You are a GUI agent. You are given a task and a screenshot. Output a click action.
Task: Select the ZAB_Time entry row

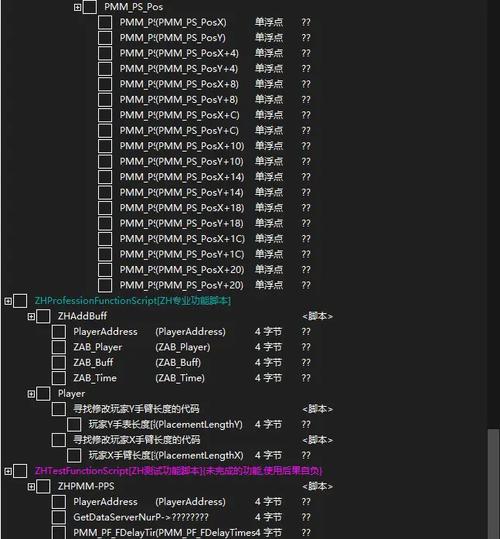[191, 378]
